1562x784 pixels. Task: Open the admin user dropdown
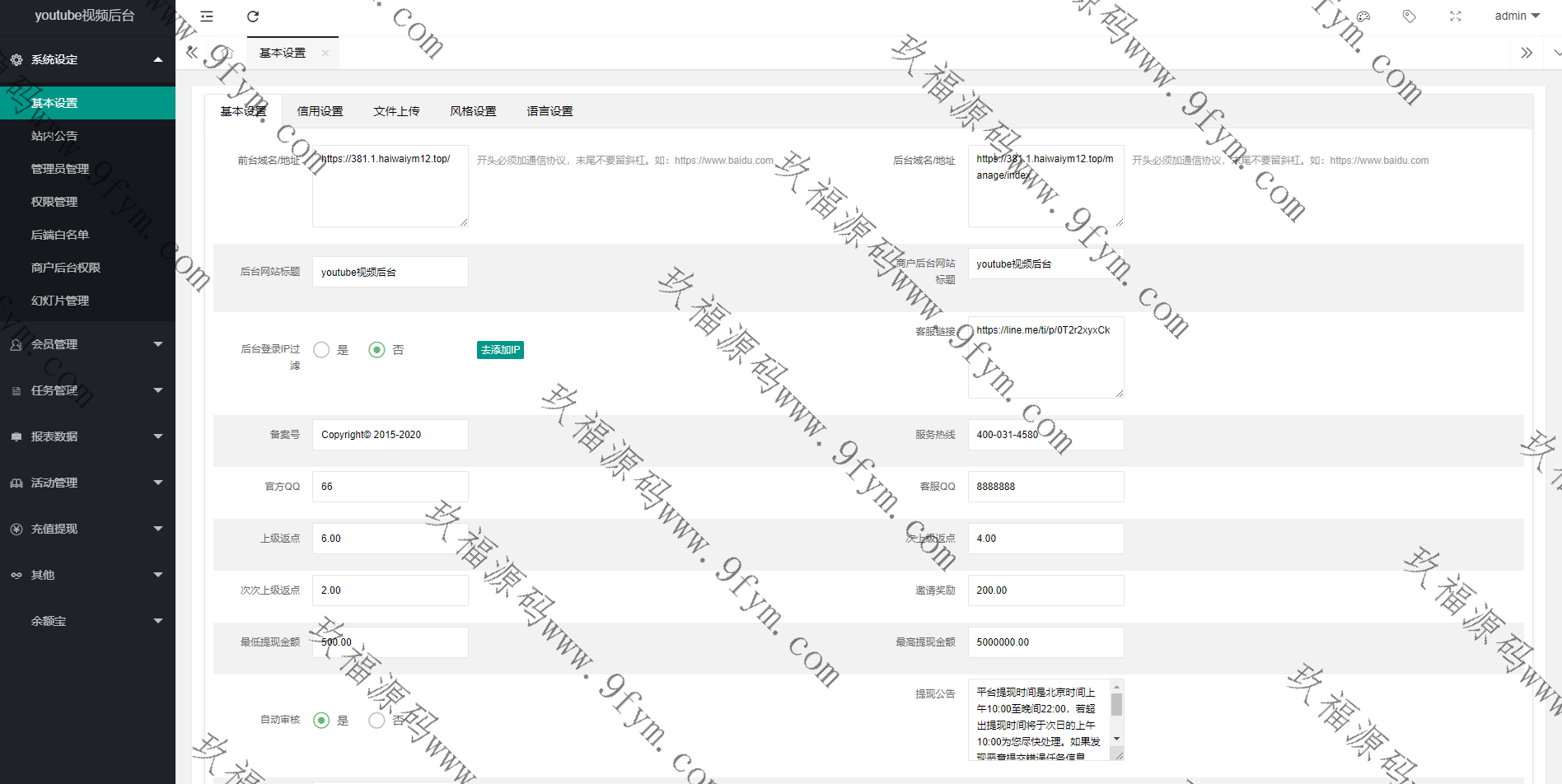(1517, 16)
